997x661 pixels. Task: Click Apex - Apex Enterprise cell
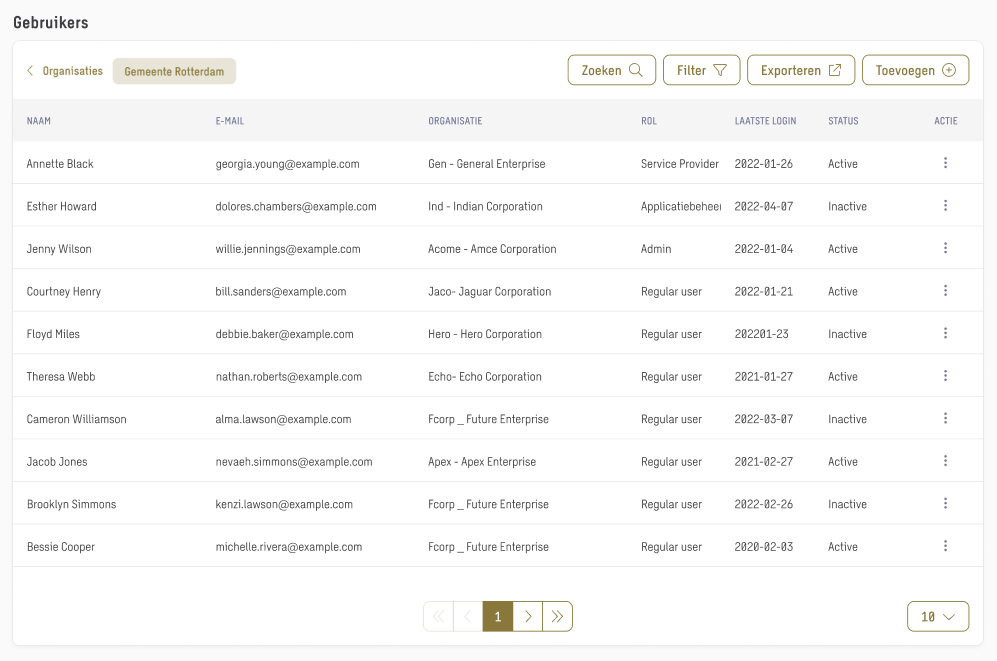tap(482, 461)
